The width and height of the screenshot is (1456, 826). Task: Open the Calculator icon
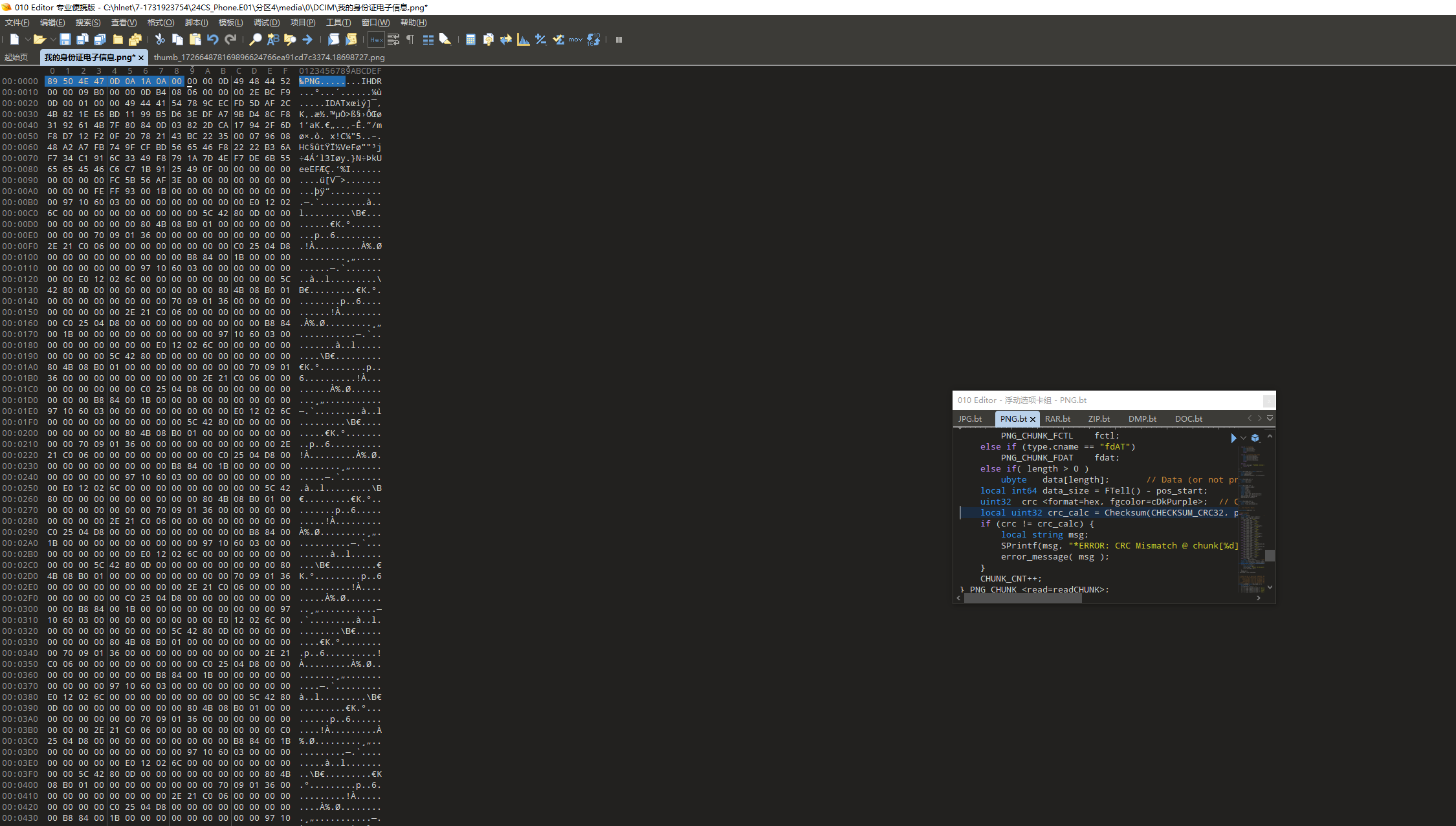point(470,39)
